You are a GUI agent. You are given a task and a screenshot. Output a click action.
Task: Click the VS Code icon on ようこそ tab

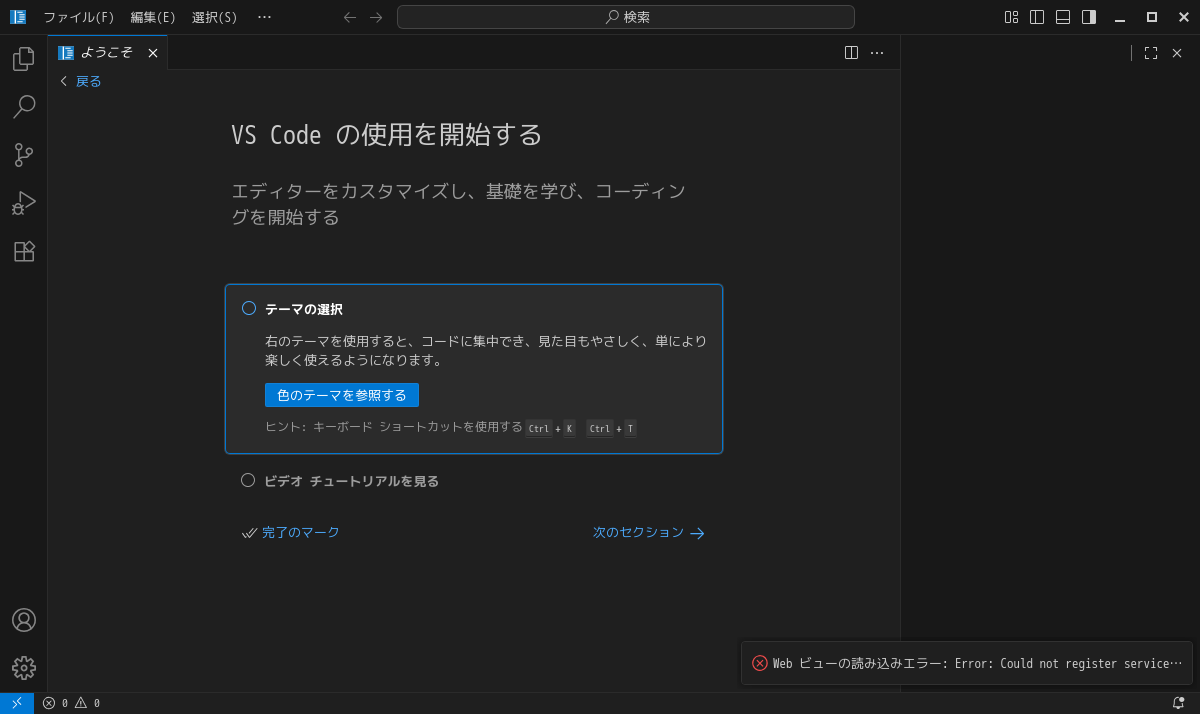(x=66, y=53)
